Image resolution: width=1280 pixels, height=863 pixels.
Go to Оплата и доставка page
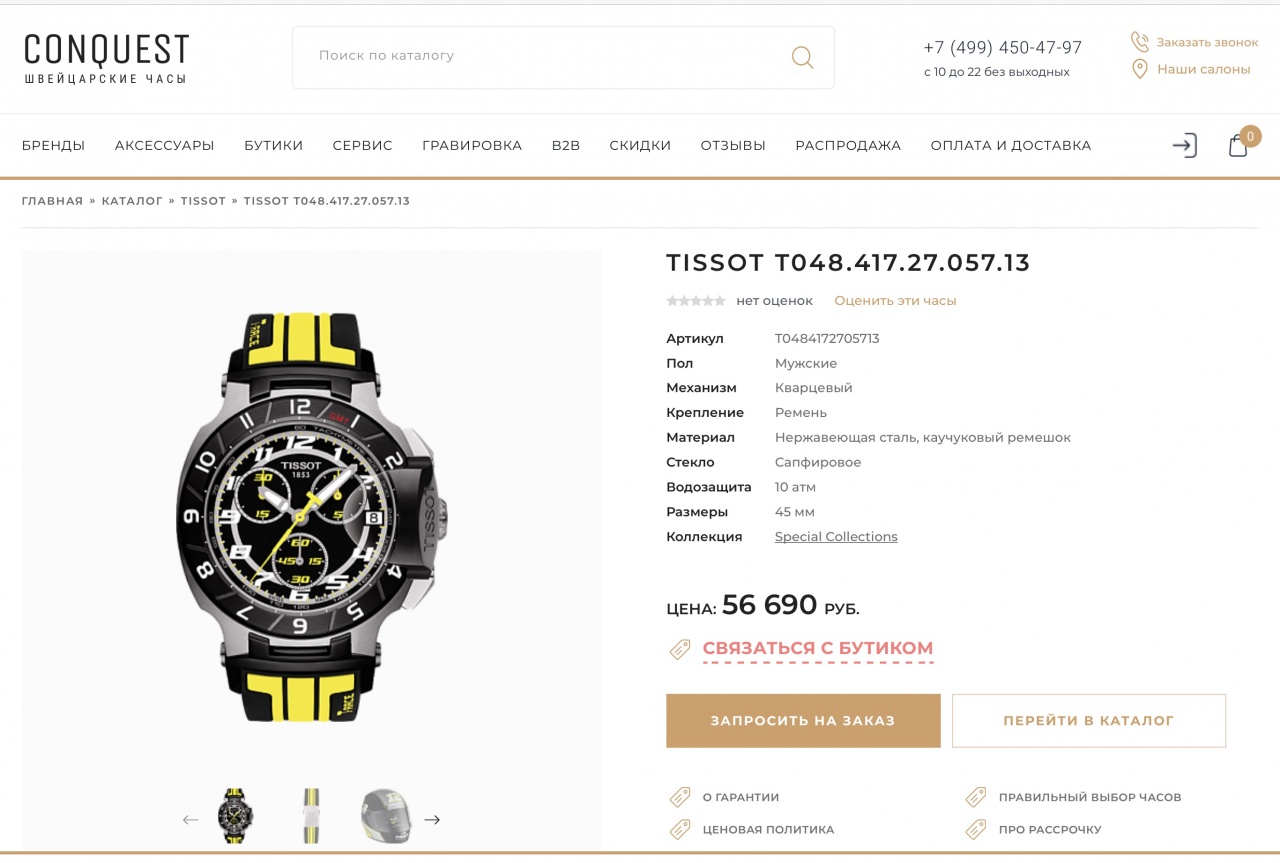coord(1011,146)
